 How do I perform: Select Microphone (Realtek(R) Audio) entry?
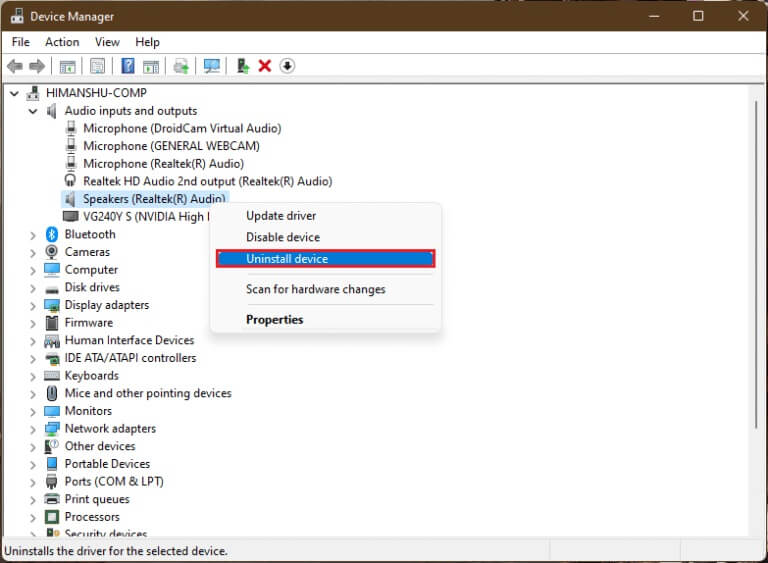[x=164, y=164]
